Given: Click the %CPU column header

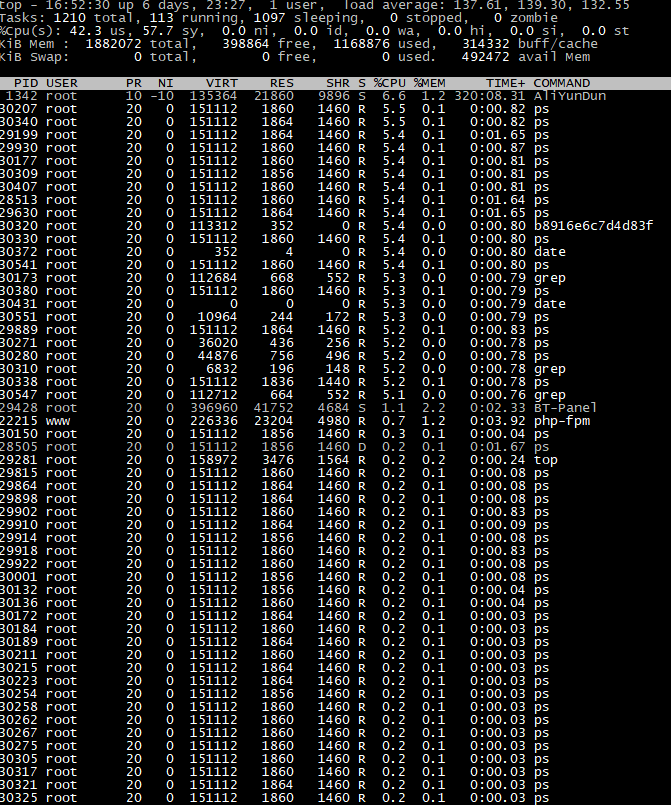Looking at the screenshot, I should click(390, 83).
